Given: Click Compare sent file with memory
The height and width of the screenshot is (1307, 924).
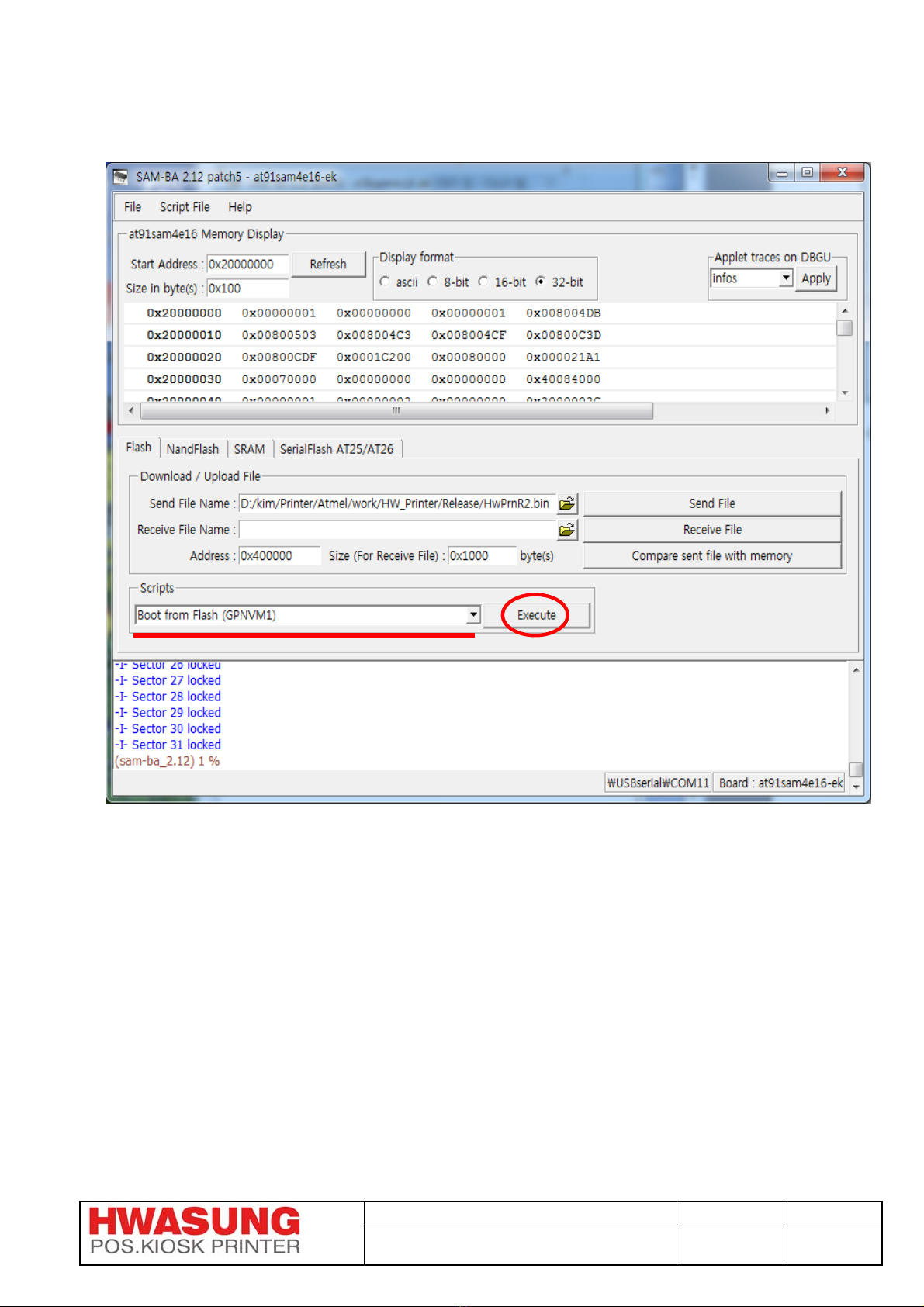Looking at the screenshot, I should (712, 556).
